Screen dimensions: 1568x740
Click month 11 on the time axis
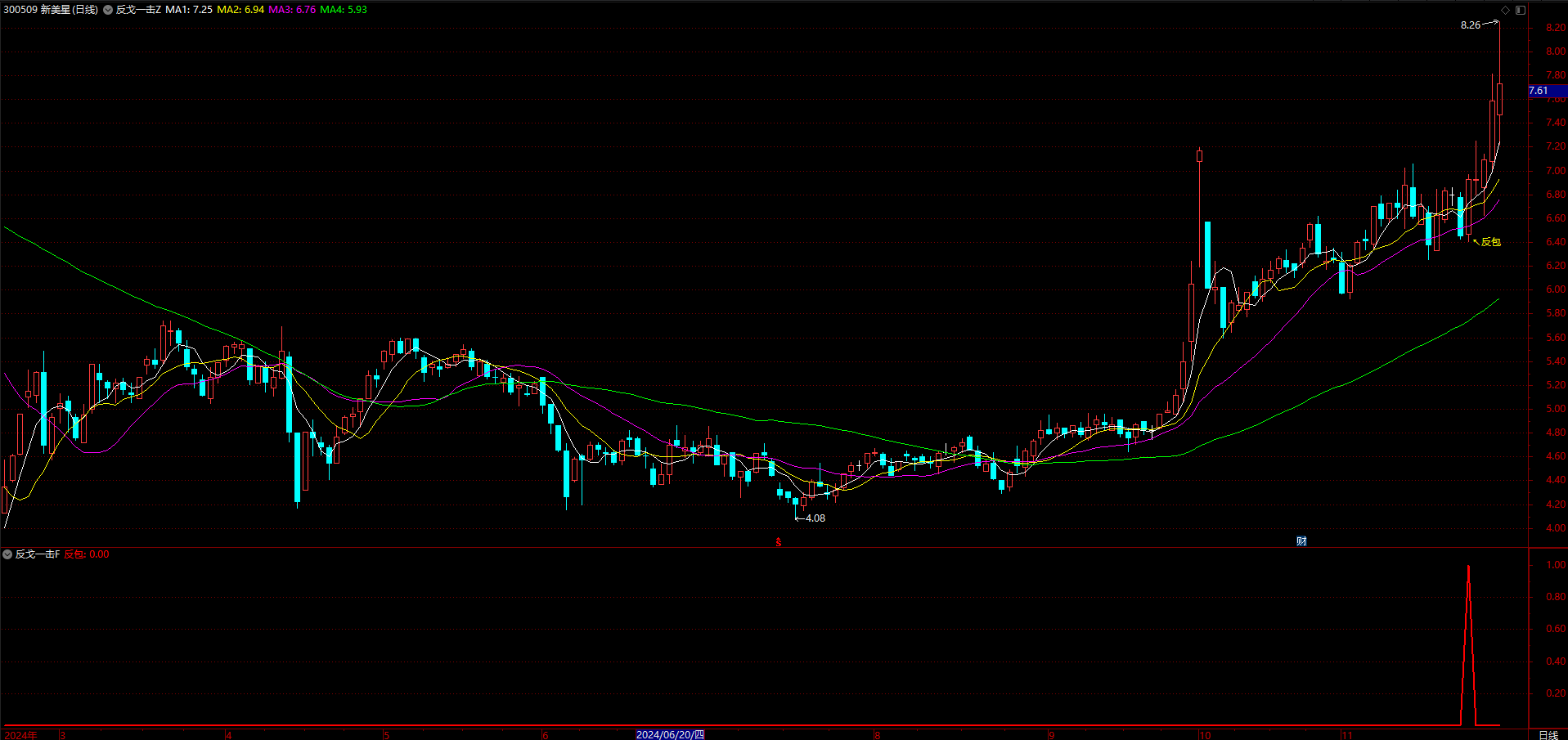[1346, 735]
